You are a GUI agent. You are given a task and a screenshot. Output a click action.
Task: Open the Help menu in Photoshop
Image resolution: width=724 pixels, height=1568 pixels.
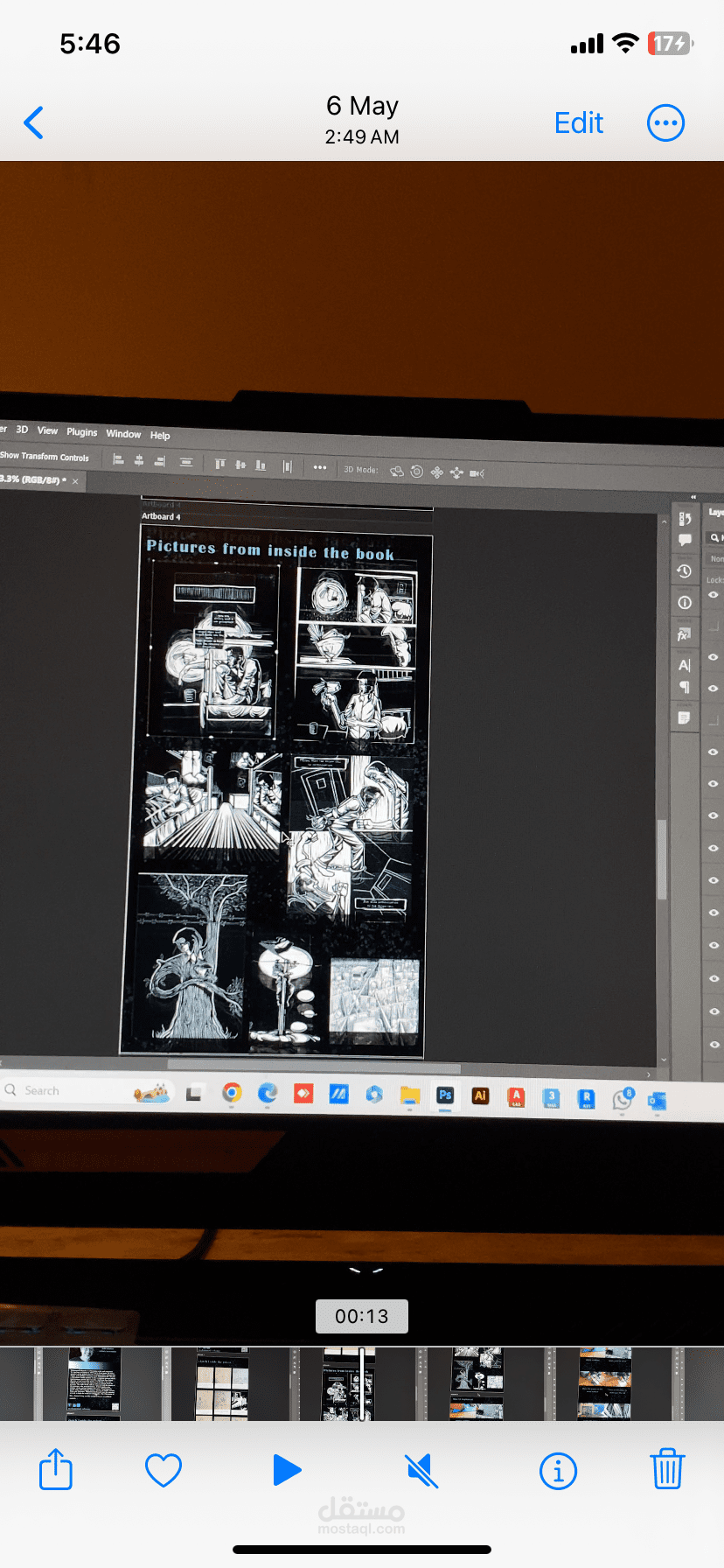coord(160,436)
